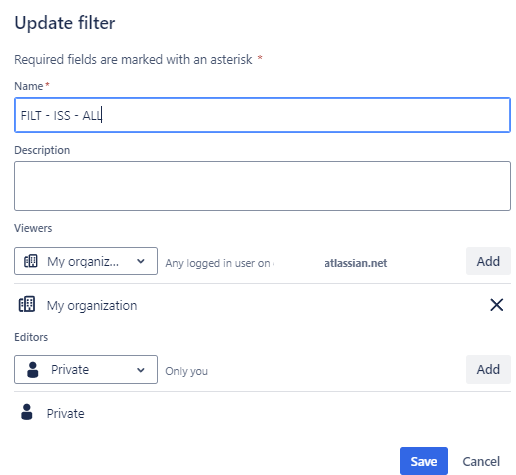Click the Update filter heading
This screenshot has height=475, width=516.
tap(65, 23)
